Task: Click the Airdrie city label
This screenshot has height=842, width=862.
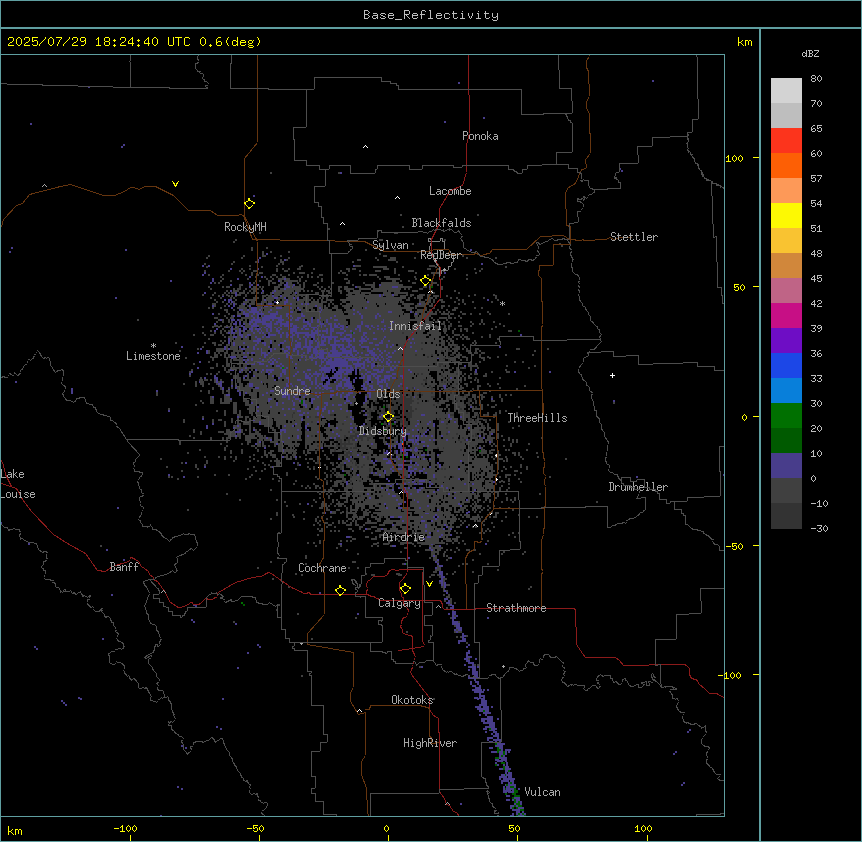Action: click(404, 537)
